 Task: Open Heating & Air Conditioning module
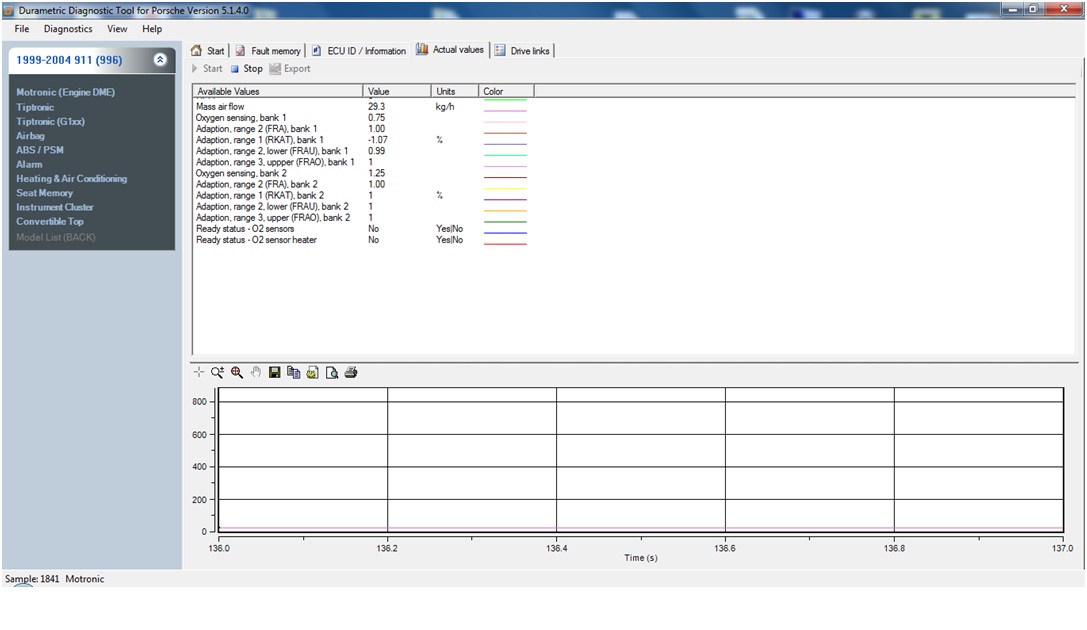pyautogui.click(x=71, y=179)
